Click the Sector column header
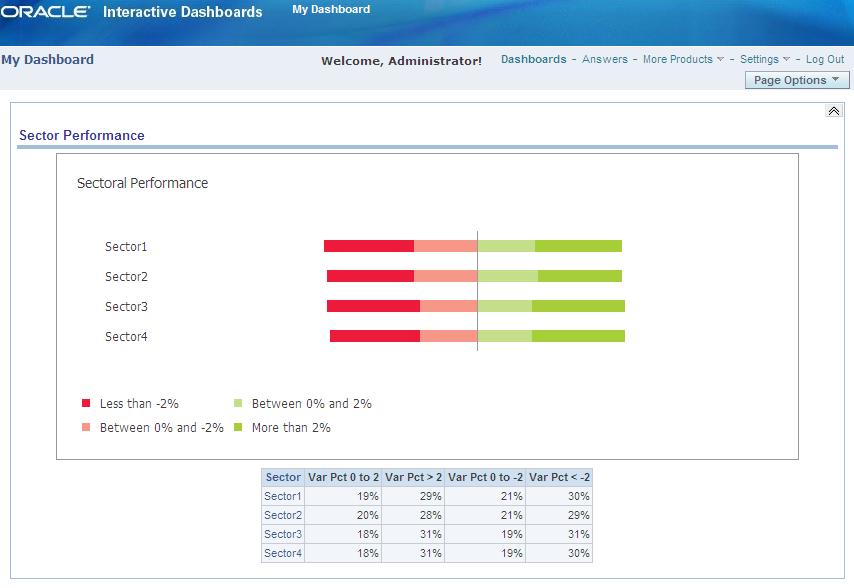The height and width of the screenshot is (588, 854). (282, 477)
